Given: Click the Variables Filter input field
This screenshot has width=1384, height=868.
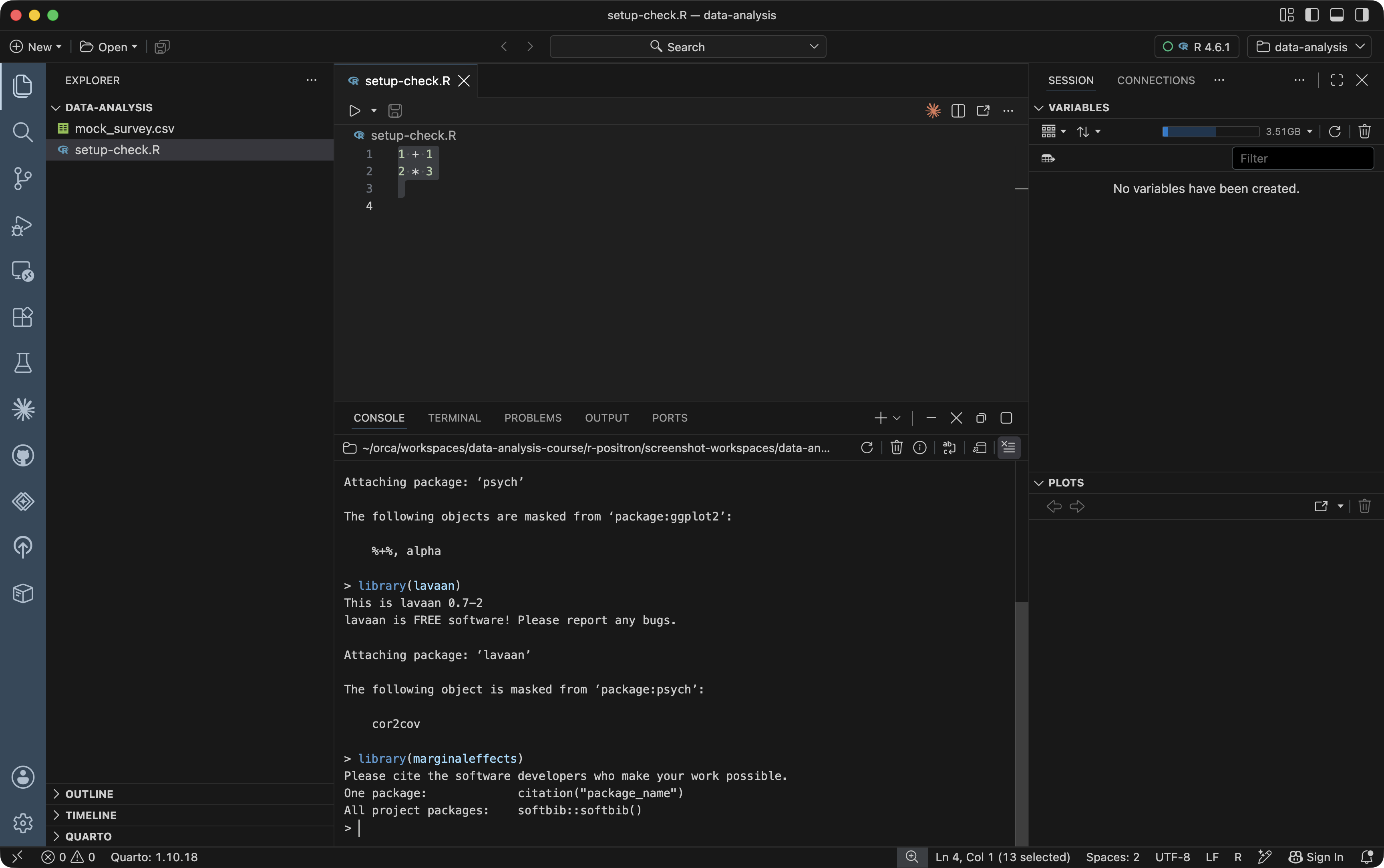Looking at the screenshot, I should [x=1302, y=159].
